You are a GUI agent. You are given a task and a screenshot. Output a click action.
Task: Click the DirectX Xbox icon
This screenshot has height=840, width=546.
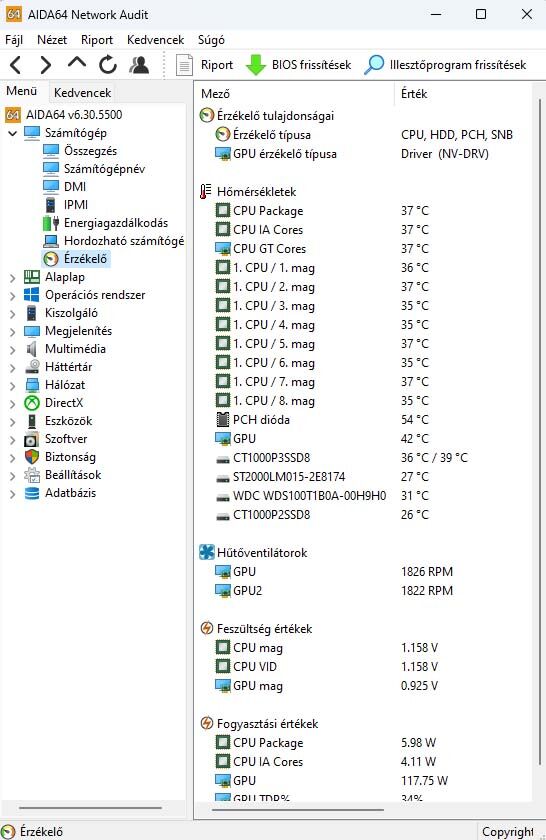32,403
